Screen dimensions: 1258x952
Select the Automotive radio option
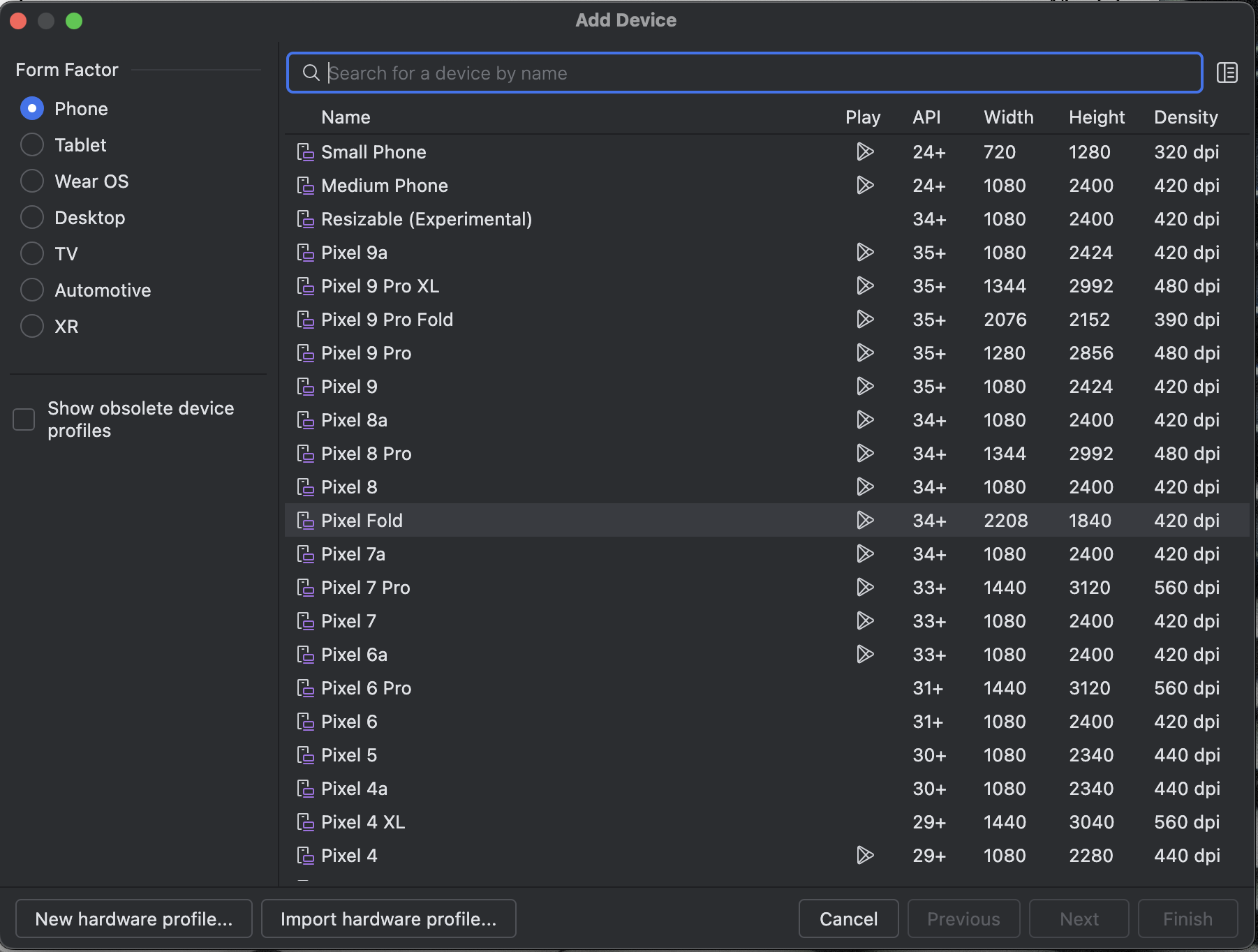click(x=32, y=290)
